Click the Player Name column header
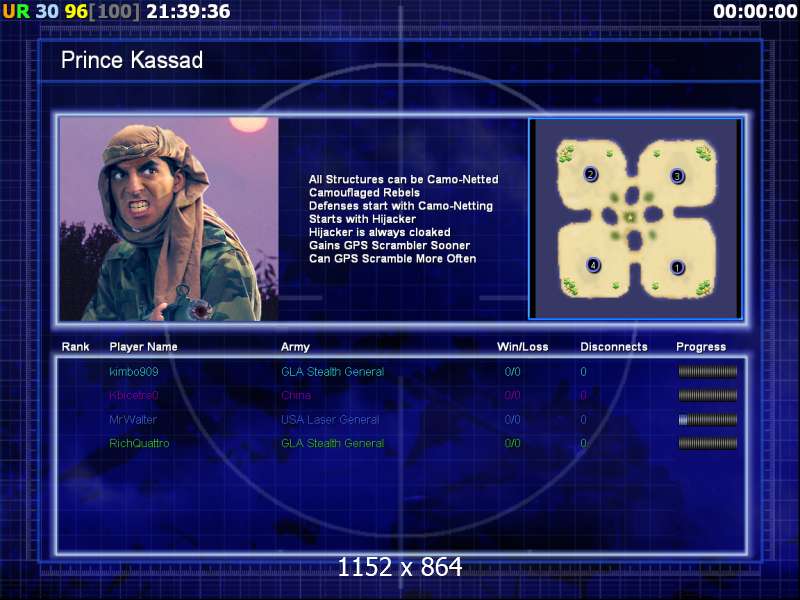 [143, 347]
